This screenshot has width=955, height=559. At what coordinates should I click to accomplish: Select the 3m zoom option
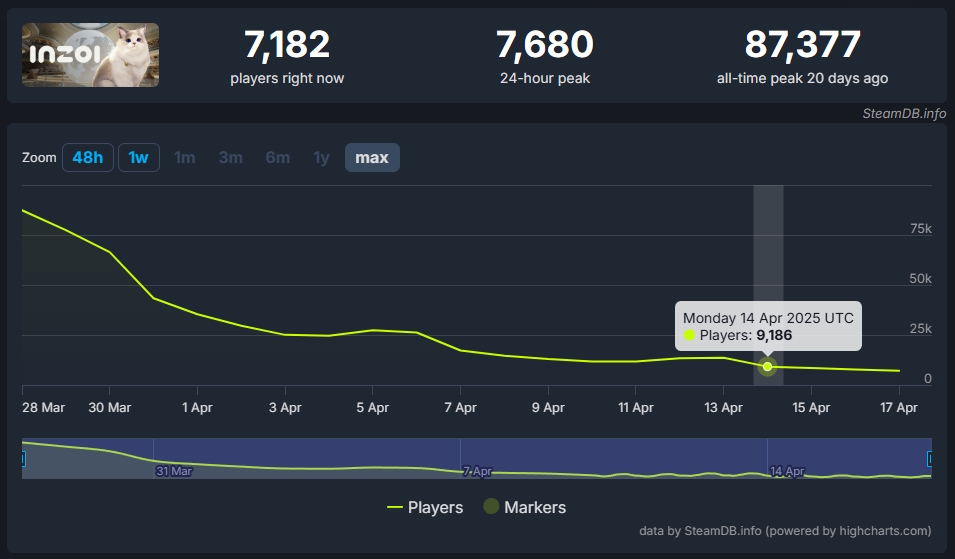[x=230, y=158]
